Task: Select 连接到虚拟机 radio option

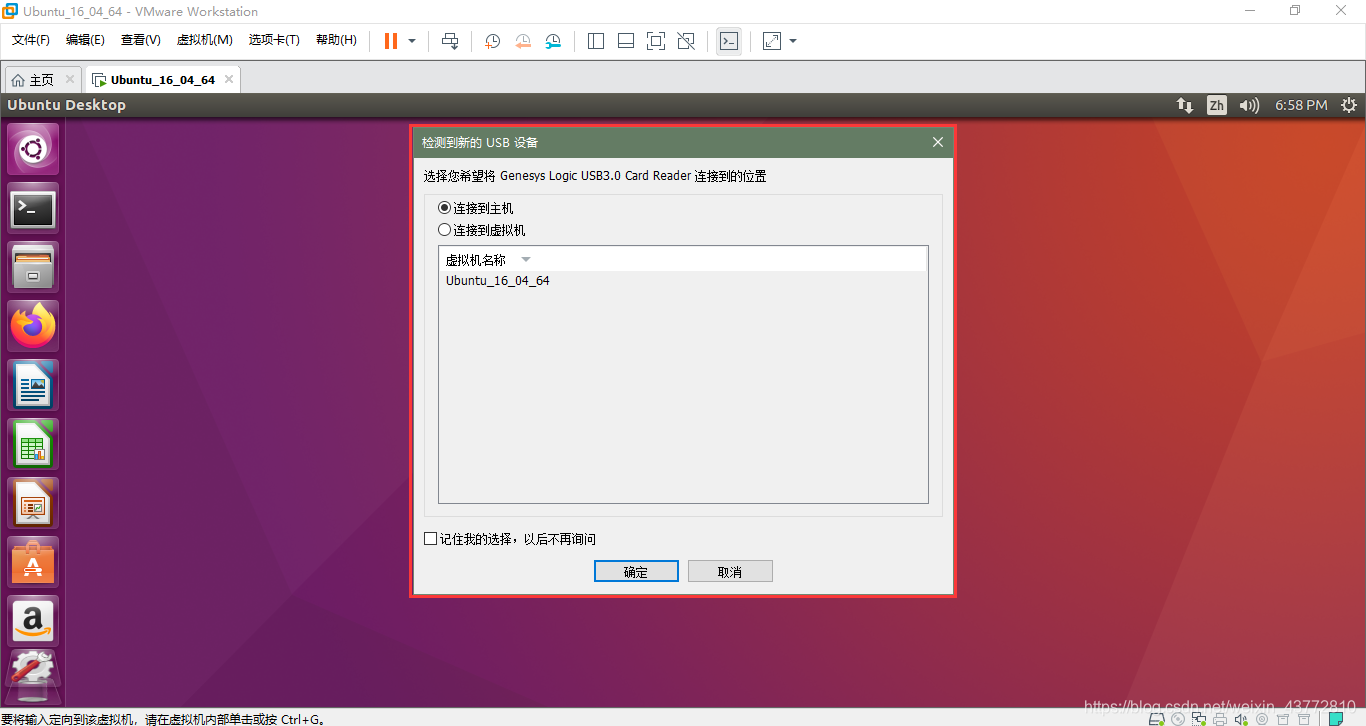Action: (x=482, y=230)
